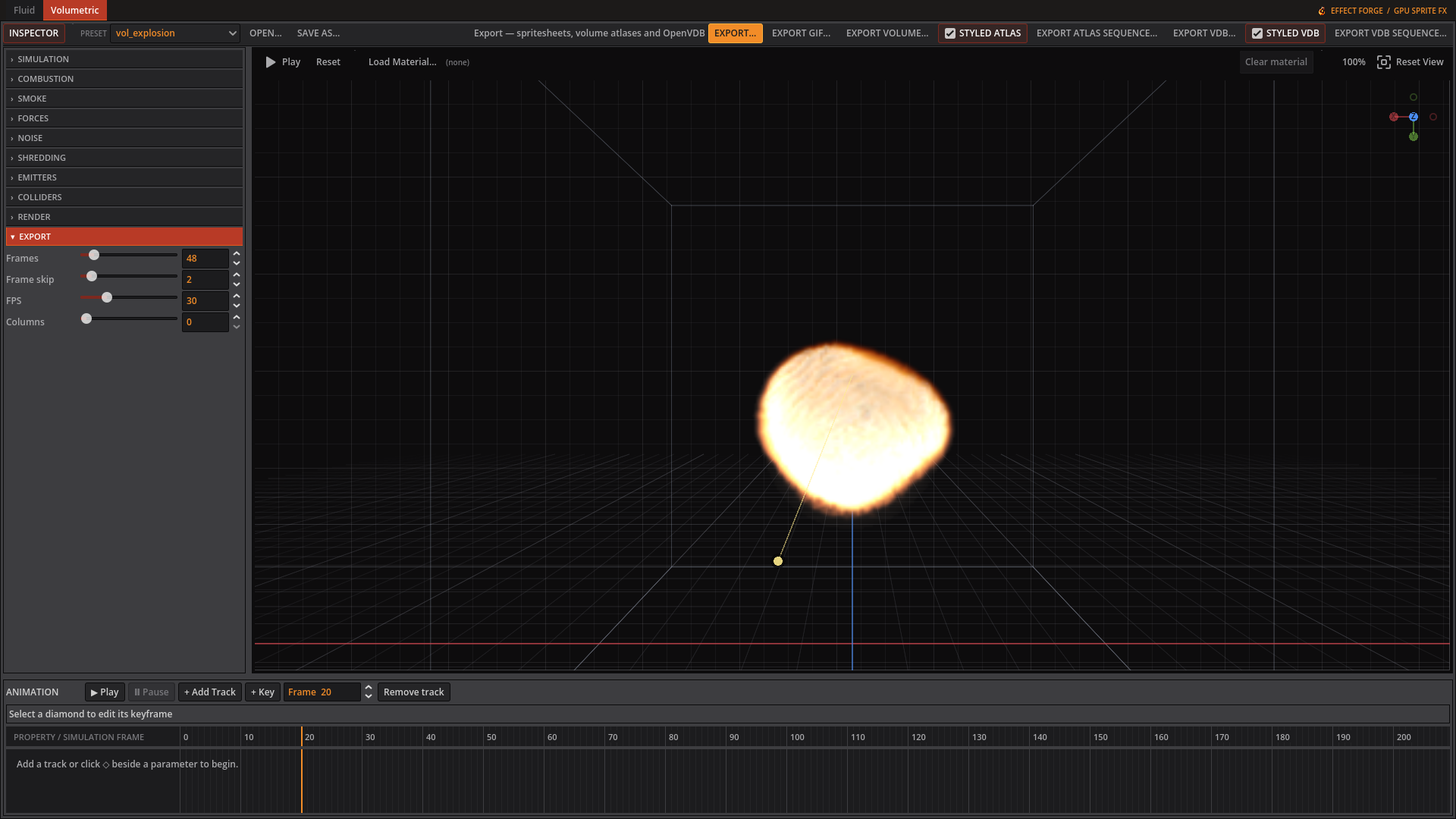The height and width of the screenshot is (819, 1456).
Task: Expand the Combustion section
Action: (124, 79)
